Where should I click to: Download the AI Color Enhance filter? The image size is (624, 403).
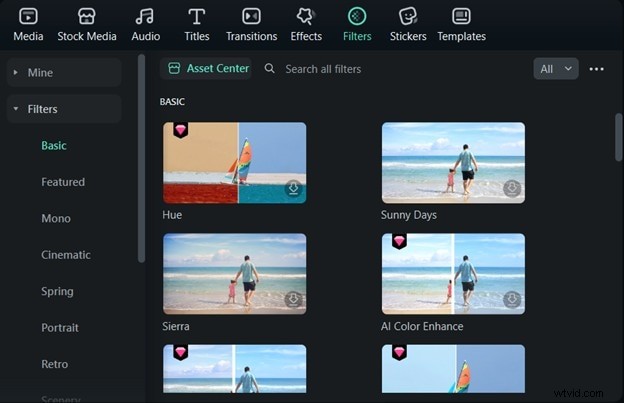click(x=512, y=299)
